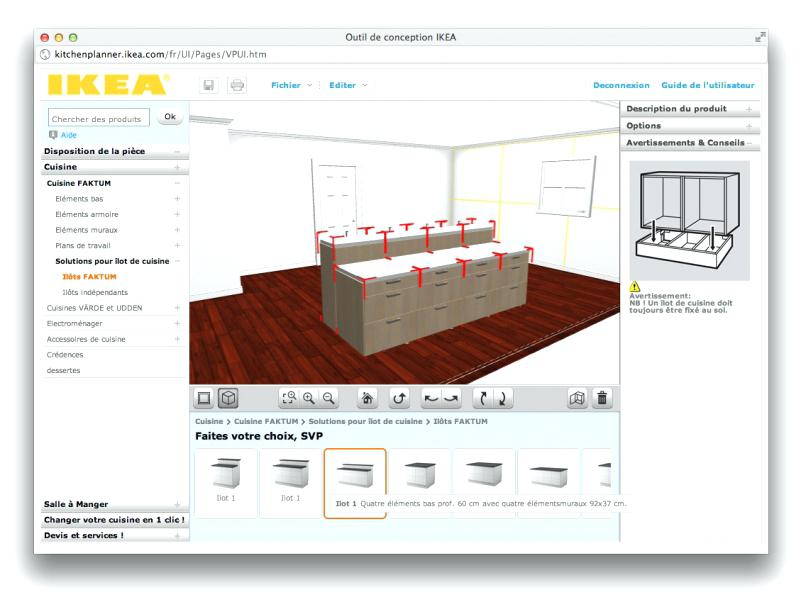This screenshot has width=800, height=600.
Task: Click the save (floppy disk) icon
Action: click(208, 85)
